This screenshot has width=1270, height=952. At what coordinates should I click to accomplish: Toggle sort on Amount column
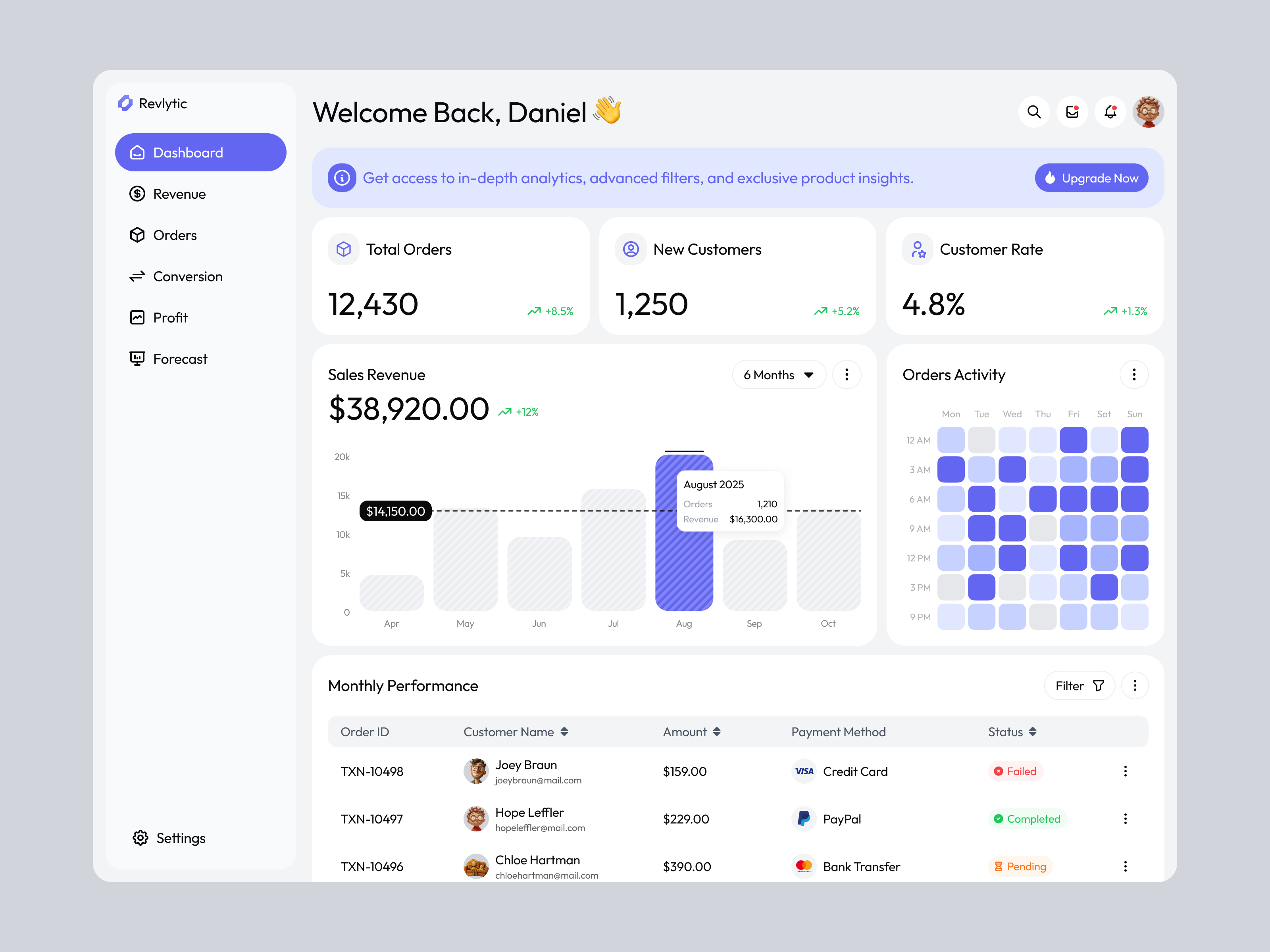click(716, 731)
